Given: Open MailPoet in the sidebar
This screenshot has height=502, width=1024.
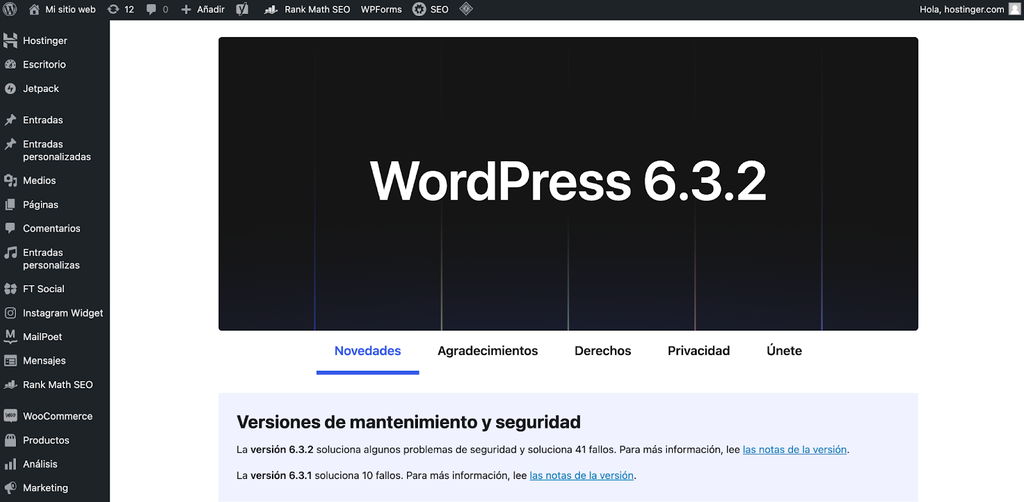Looking at the screenshot, I should click(42, 337).
